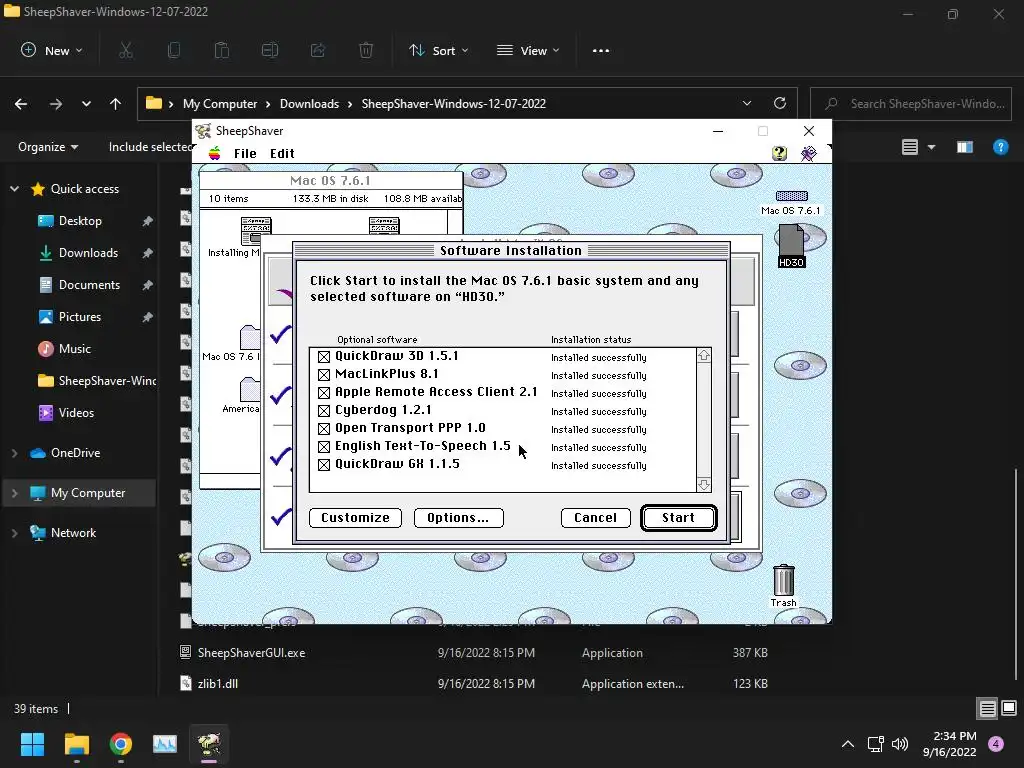The width and height of the screenshot is (1024, 768).
Task: Uncheck Cyberdog 1.2.1 checkbox
Action: coord(324,411)
